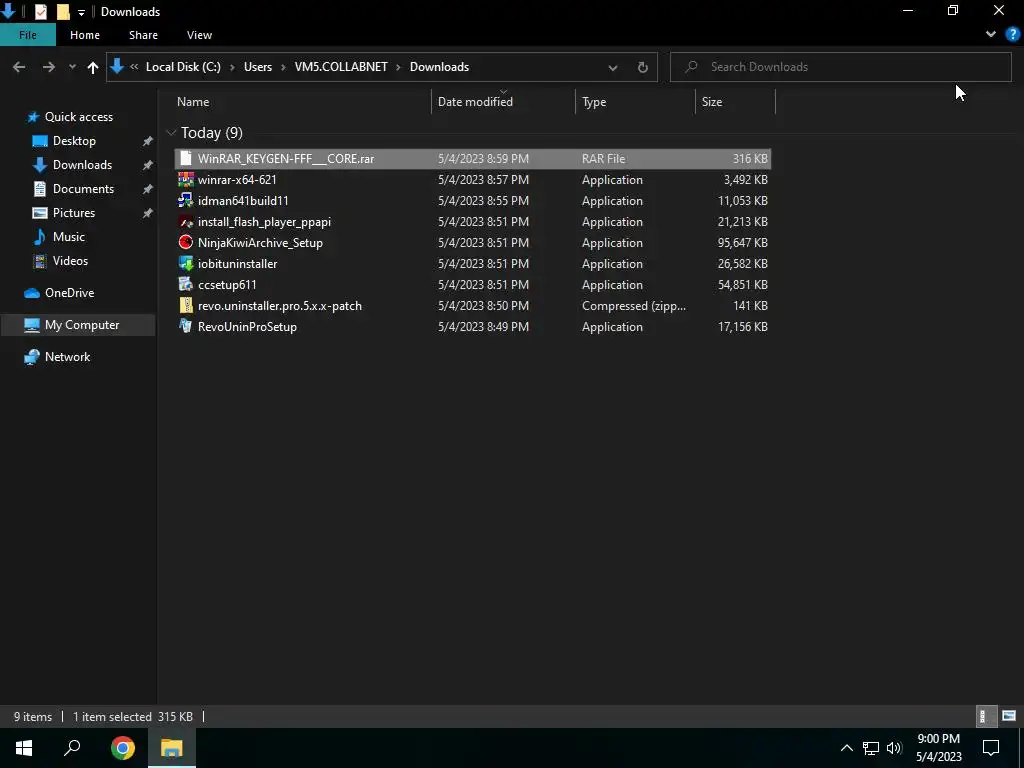Open the network status tray icon

[x=871, y=748]
